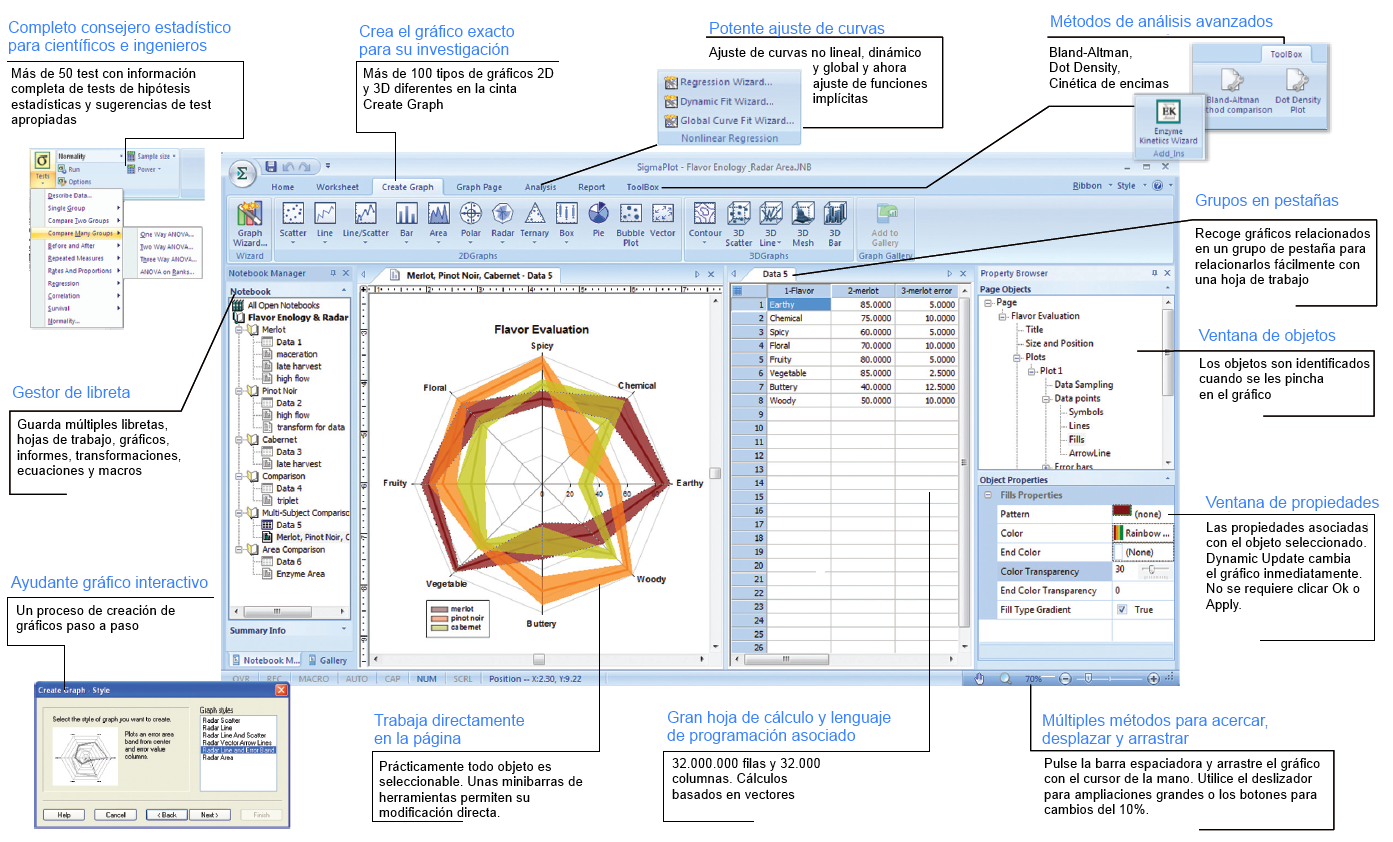
Task: Switch to the Analysis ribbon tab
Action: point(540,187)
